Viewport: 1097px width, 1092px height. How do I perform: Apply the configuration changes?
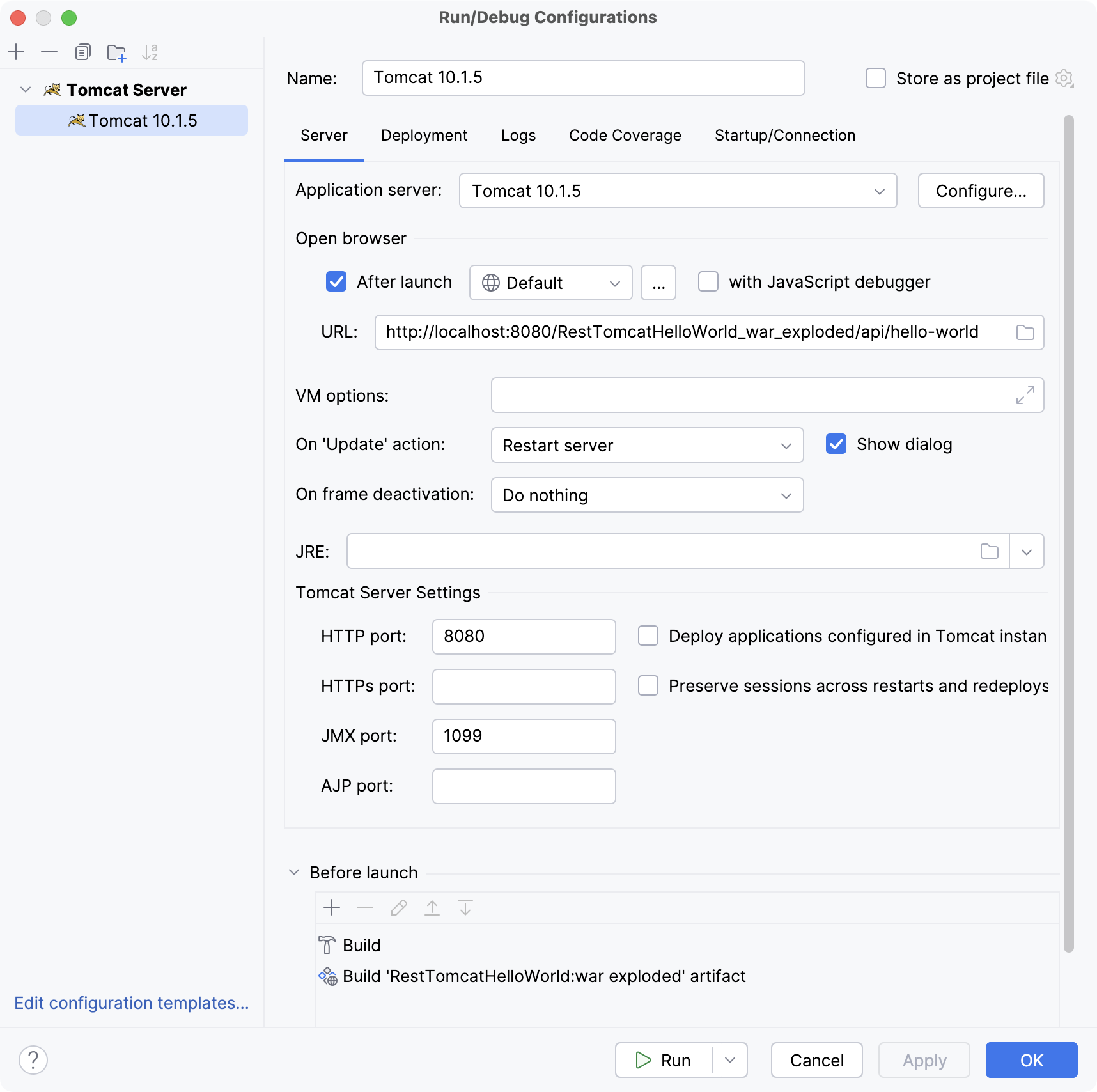(923, 1060)
